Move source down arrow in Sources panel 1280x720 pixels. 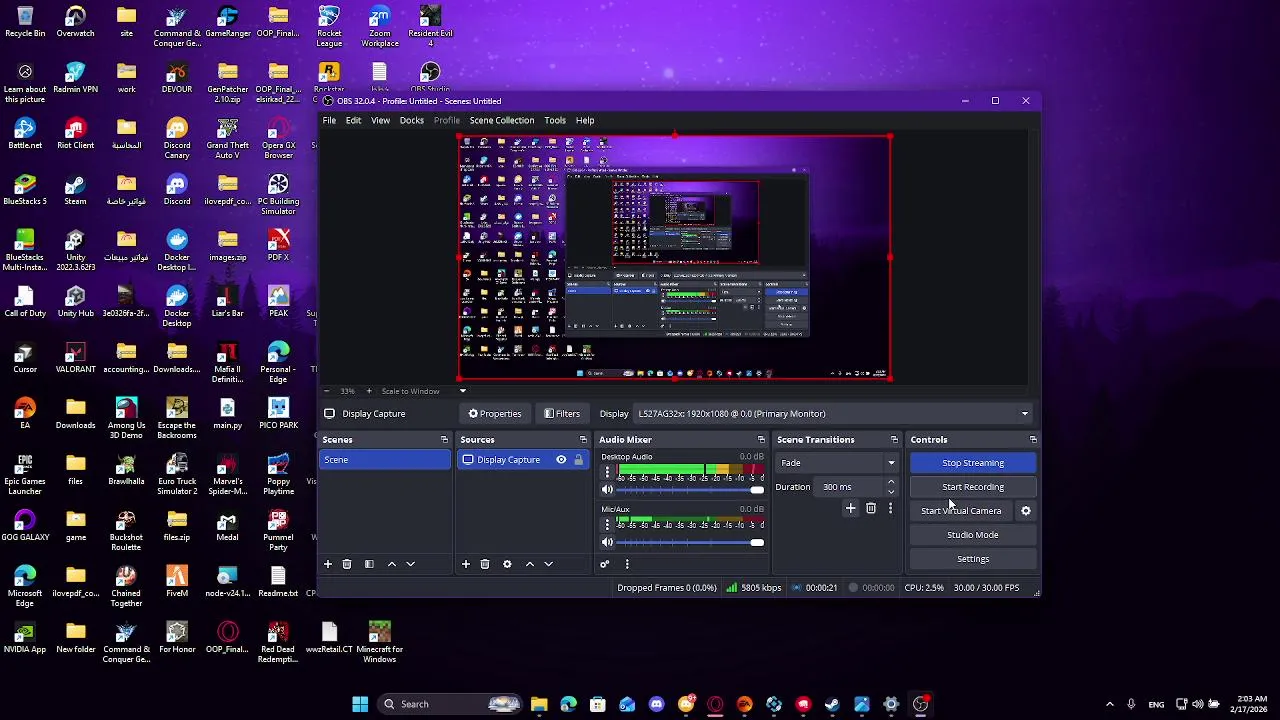coord(548,564)
